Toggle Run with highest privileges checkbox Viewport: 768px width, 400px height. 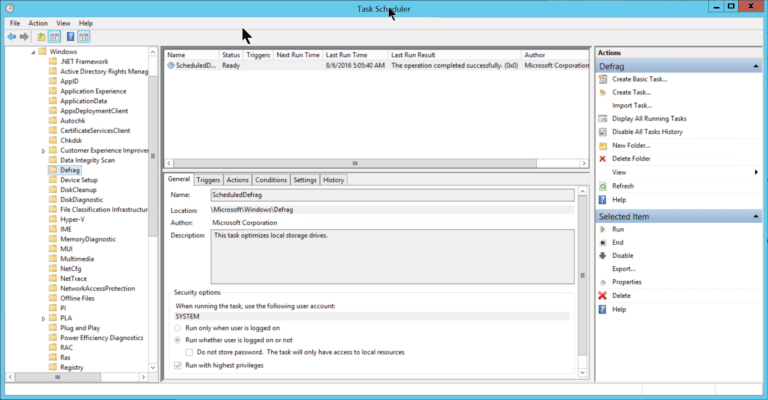(178, 365)
